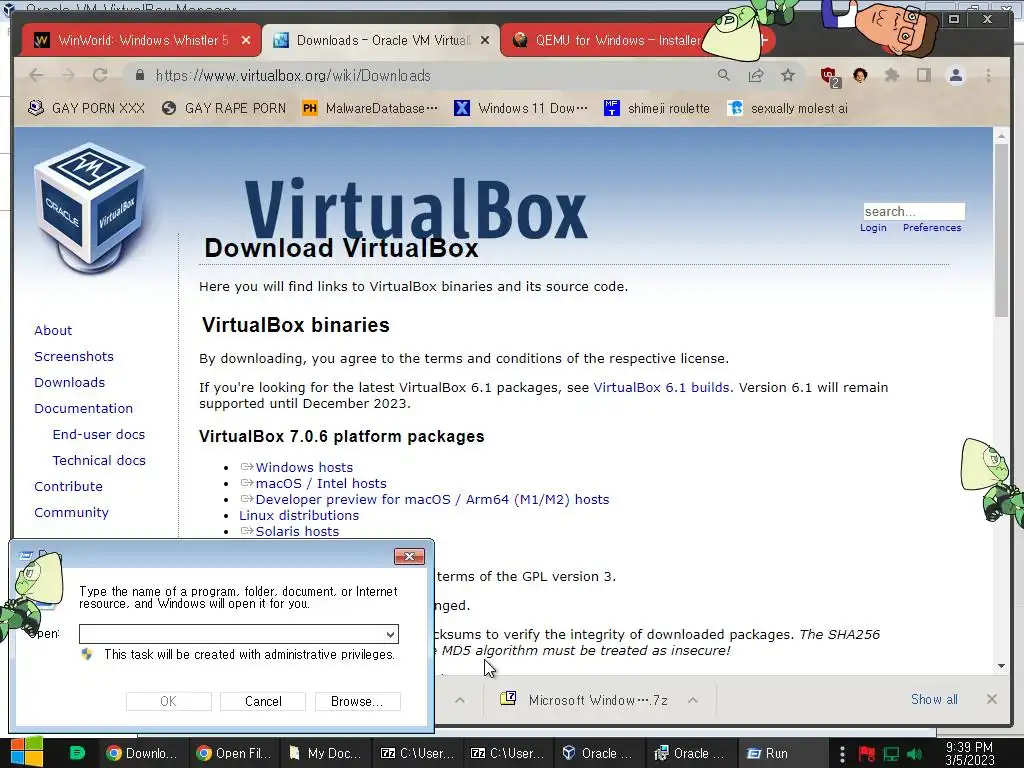Click the browser forward arrow

point(68,76)
